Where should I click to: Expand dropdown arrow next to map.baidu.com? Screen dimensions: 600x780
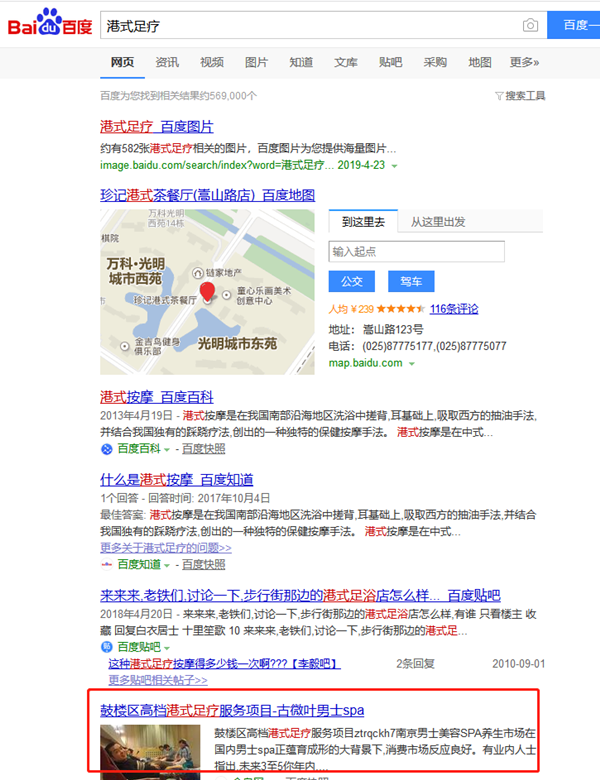[x=412, y=364]
